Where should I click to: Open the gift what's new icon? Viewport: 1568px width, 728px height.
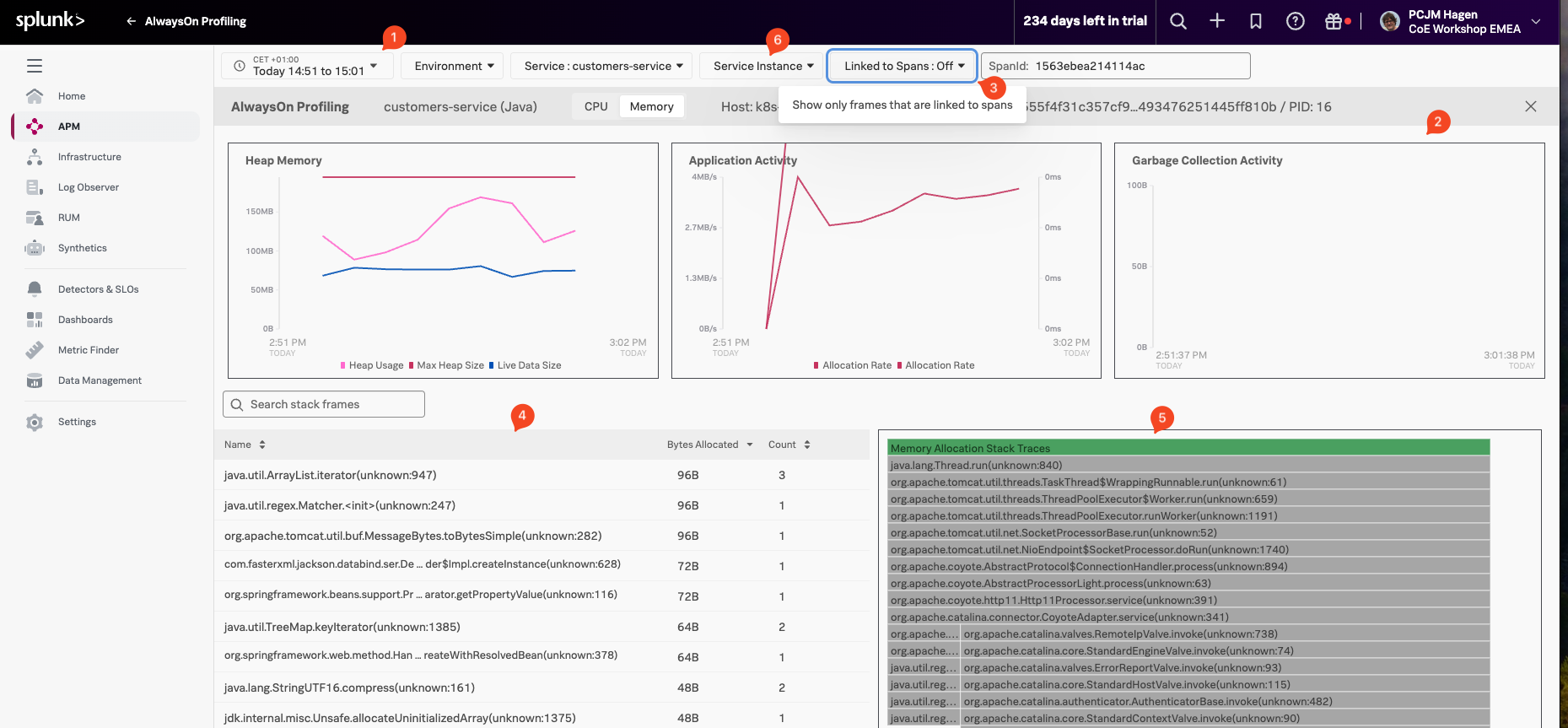(1334, 22)
